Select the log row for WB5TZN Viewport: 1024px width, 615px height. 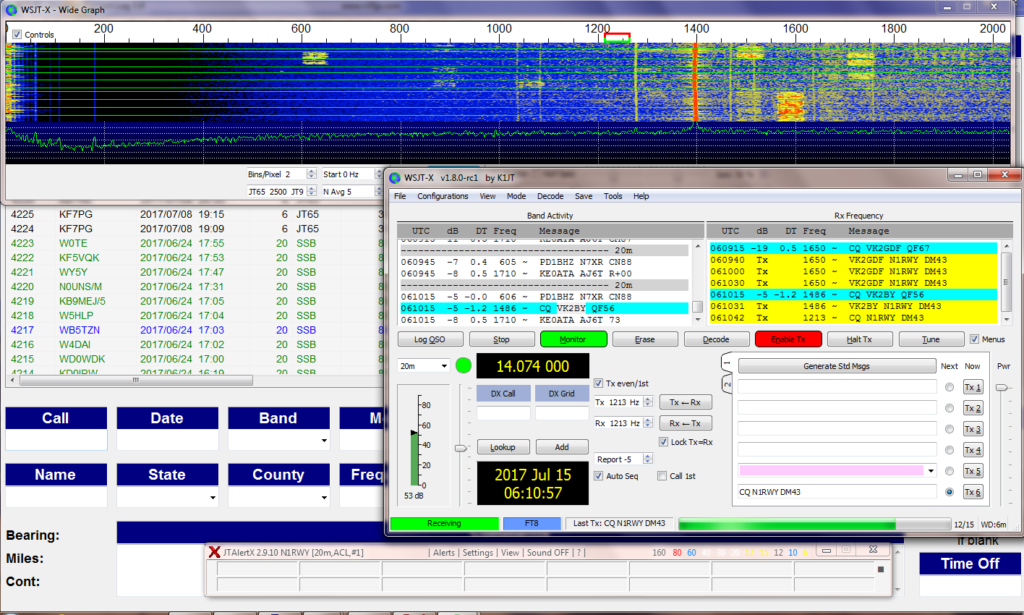coord(195,330)
